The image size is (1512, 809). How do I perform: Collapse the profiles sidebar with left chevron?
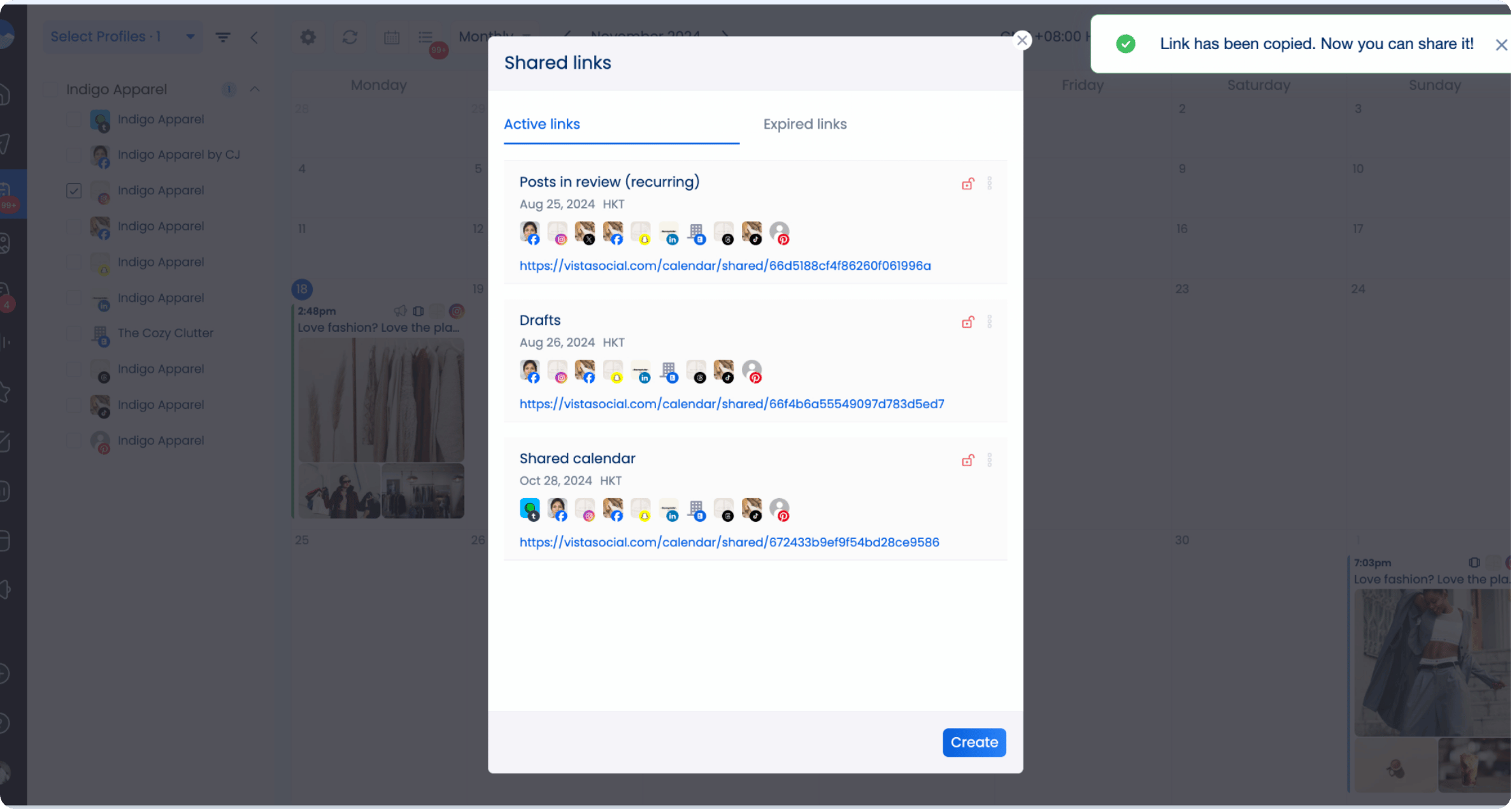click(254, 37)
